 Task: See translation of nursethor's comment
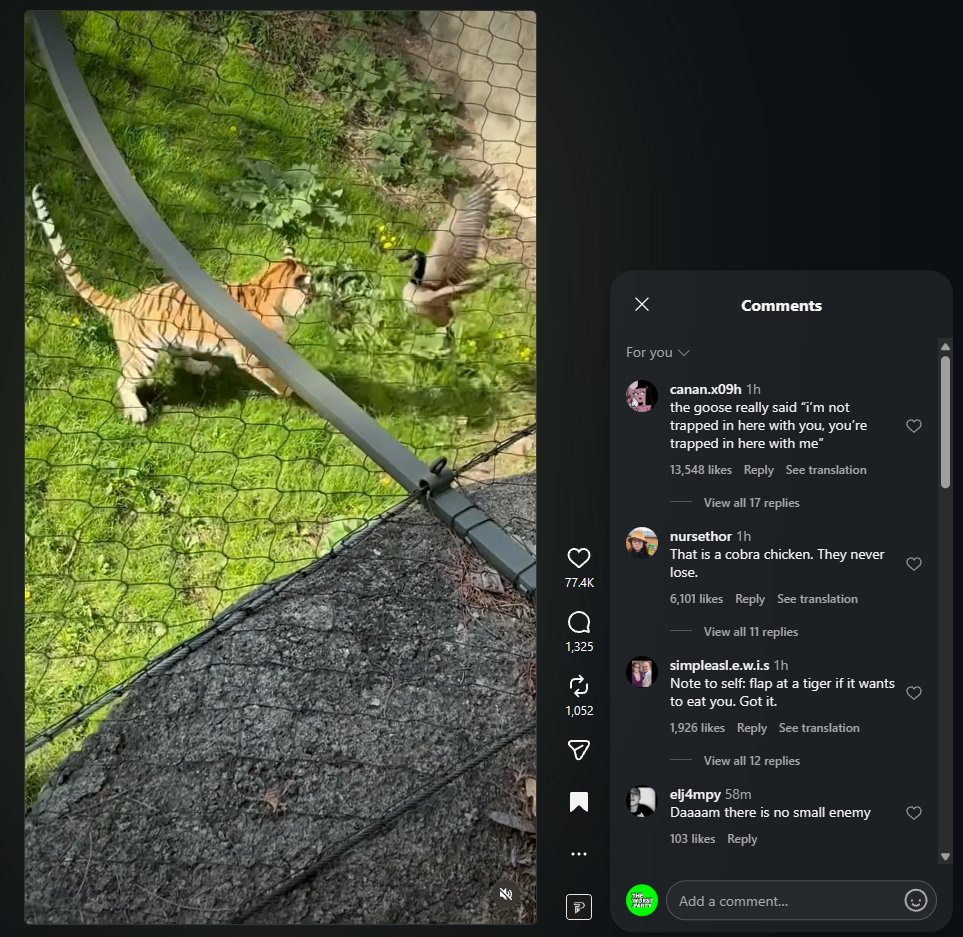(x=817, y=599)
